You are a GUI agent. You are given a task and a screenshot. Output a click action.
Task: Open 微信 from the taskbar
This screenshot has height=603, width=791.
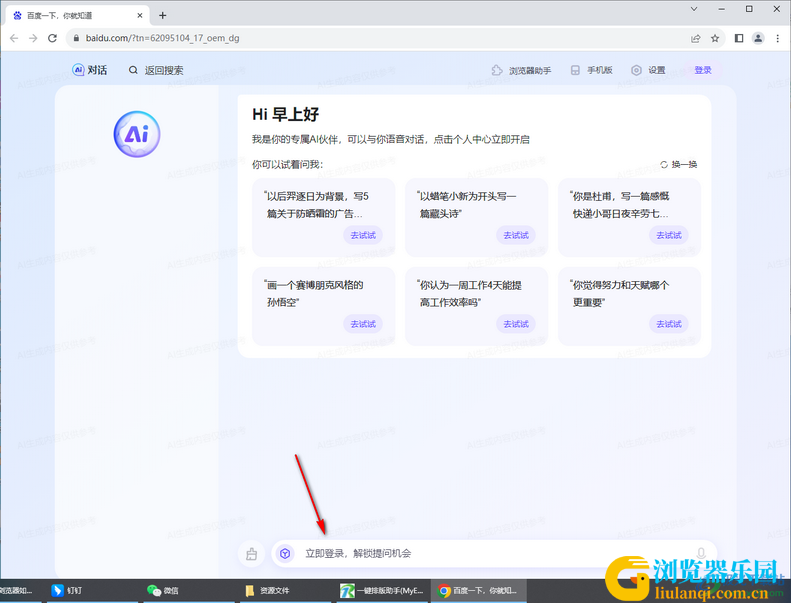[189, 590]
